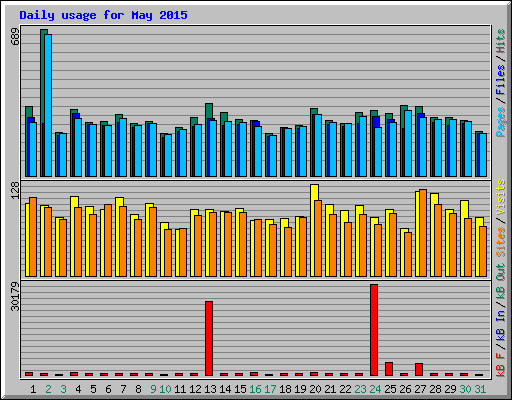Viewport: 512px width, 400px height.
Task: Click day 30 on the x-axis
Action: pyautogui.click(x=465, y=389)
